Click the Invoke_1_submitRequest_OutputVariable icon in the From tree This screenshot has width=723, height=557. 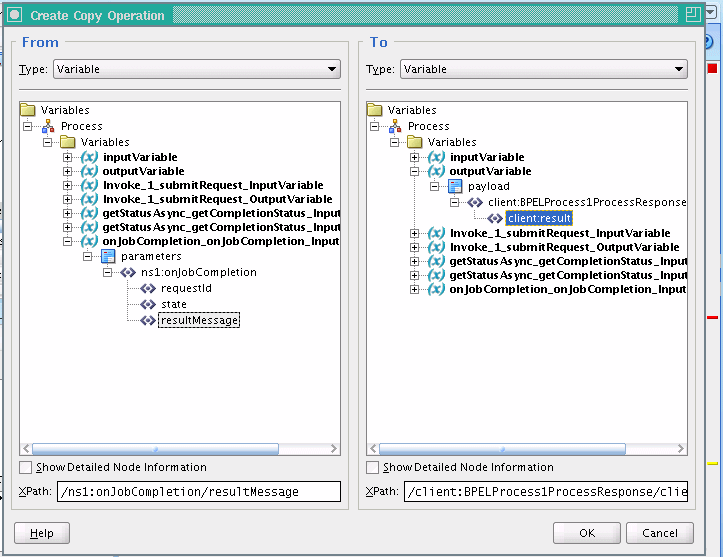(x=89, y=199)
